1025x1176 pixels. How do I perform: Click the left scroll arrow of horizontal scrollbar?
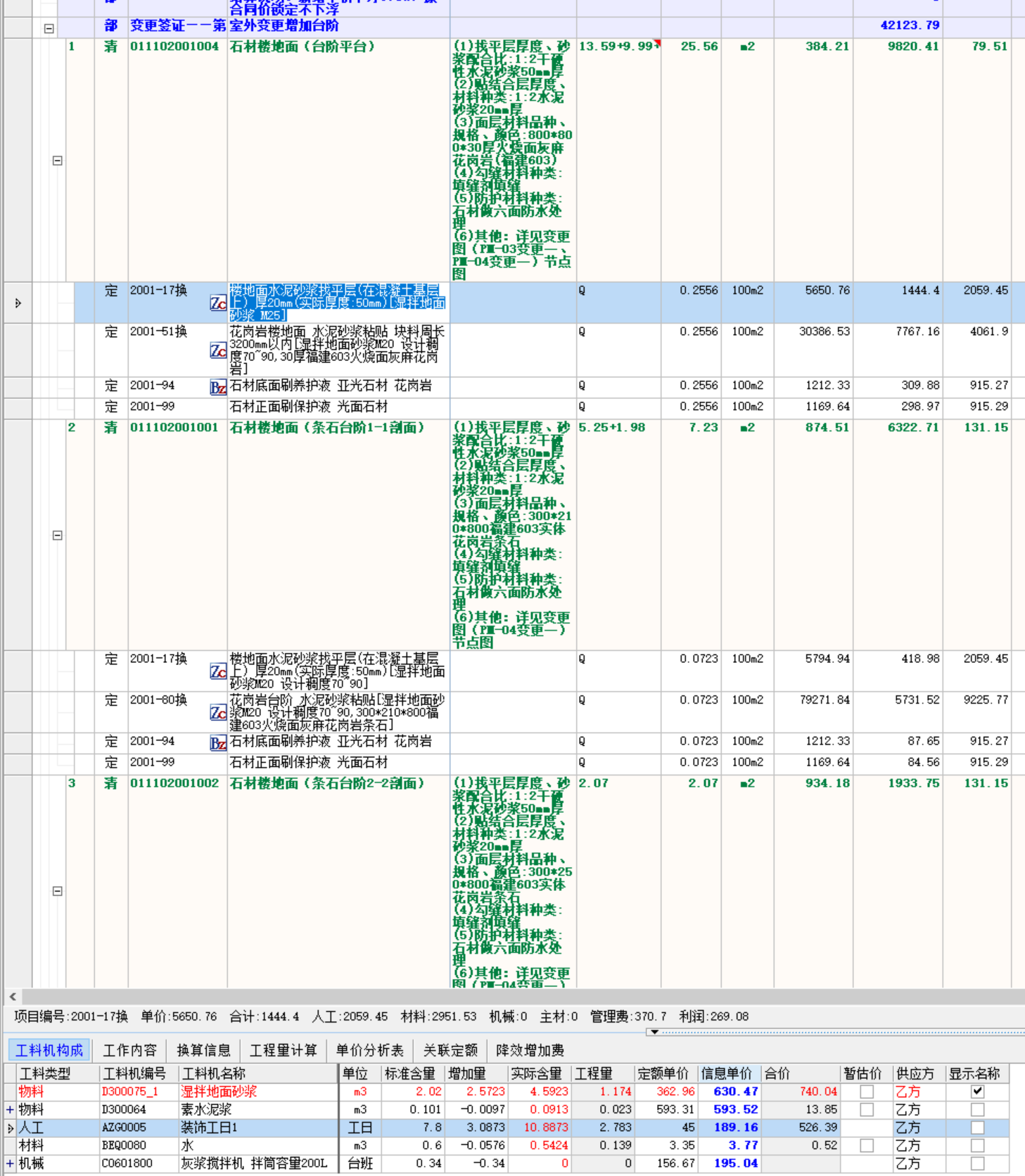(x=13, y=997)
